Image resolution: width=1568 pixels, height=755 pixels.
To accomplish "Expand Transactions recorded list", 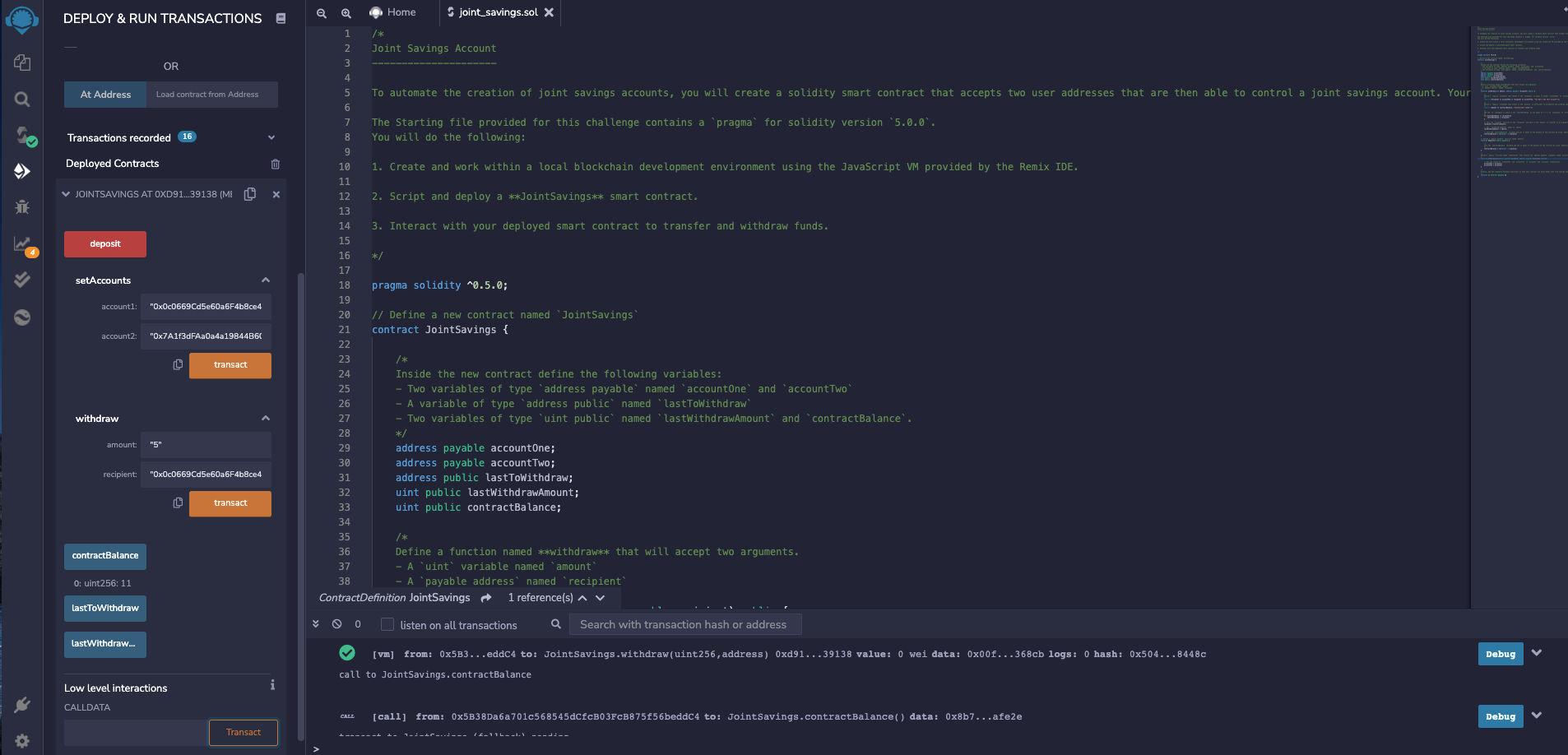I will pos(271,137).
